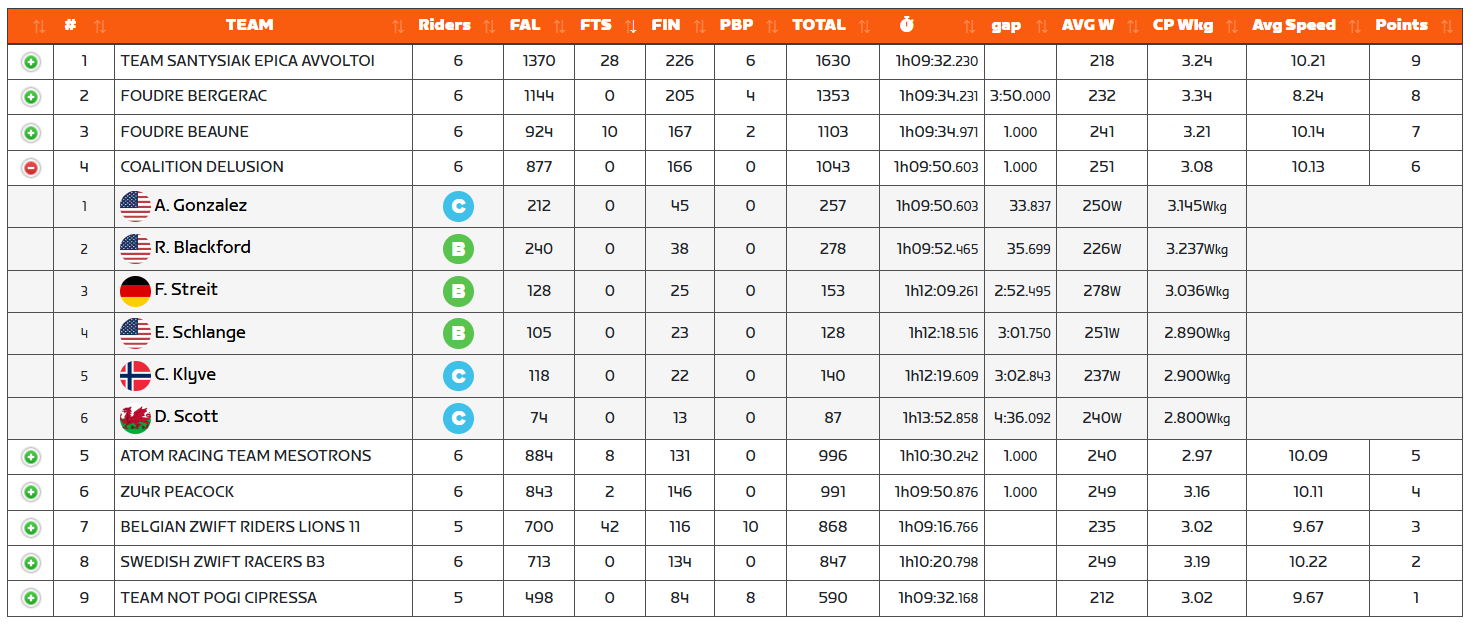This screenshot has width=1471, height=623.
Task: Click D. Scott's Welsh flag icon
Action: (135, 418)
